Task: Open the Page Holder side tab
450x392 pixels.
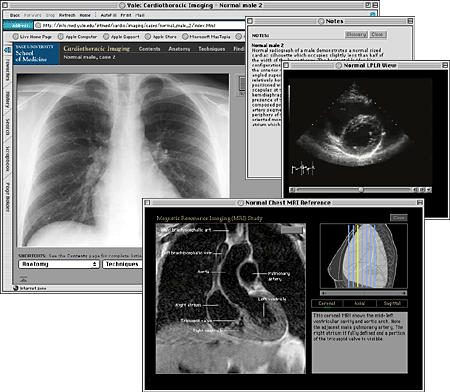Action: point(7,197)
